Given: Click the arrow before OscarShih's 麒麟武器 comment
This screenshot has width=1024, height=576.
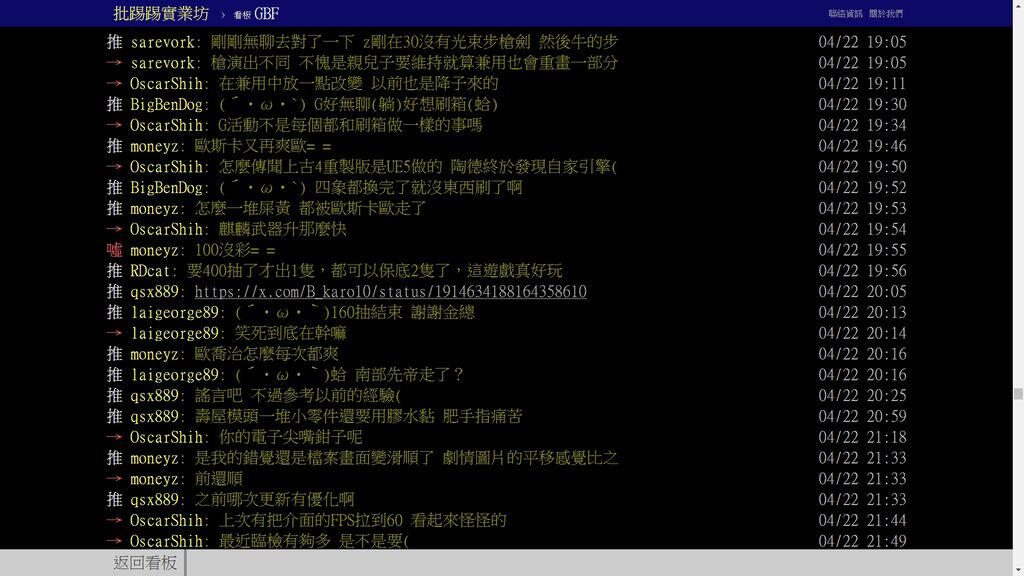Looking at the screenshot, I should [115, 229].
